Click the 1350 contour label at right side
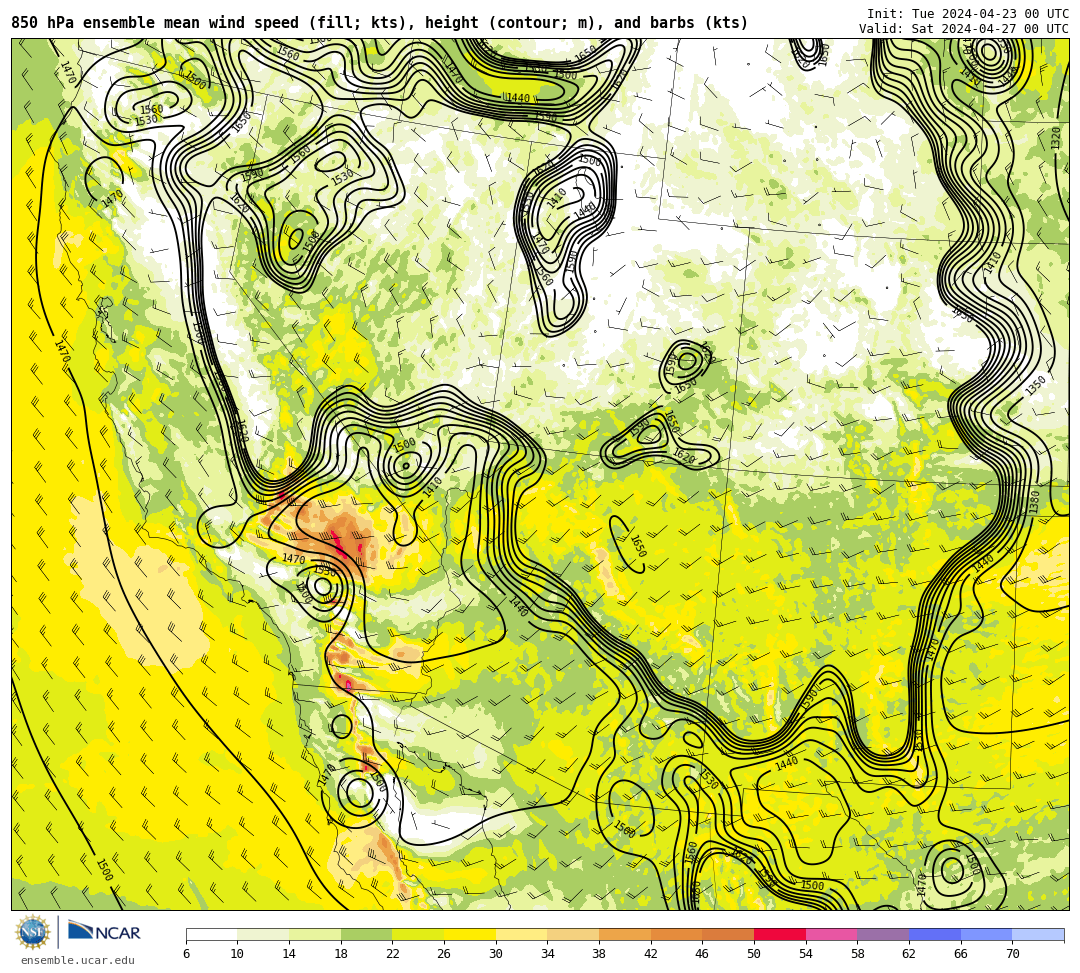 pos(1035,386)
